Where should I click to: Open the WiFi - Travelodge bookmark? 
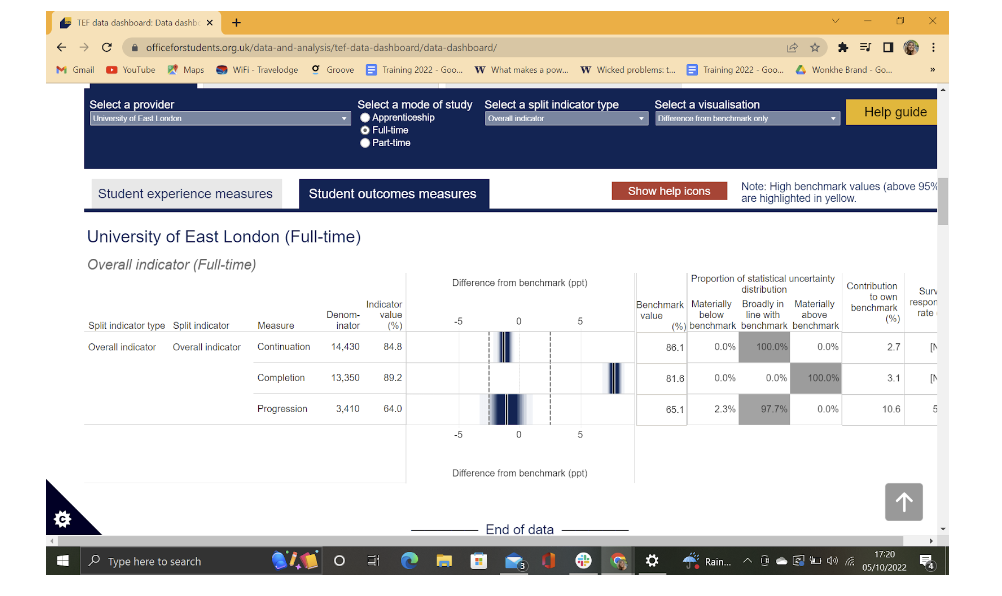point(257,70)
